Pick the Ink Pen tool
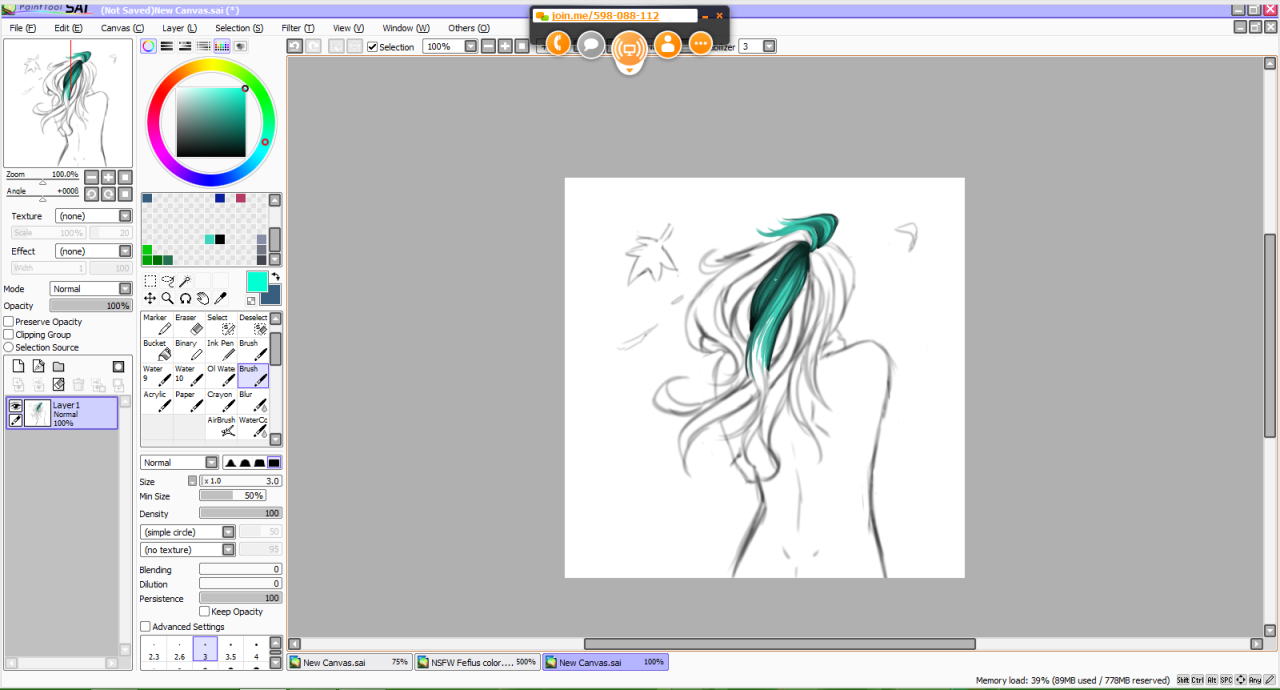Image resolution: width=1280 pixels, height=690 pixels. 220,349
